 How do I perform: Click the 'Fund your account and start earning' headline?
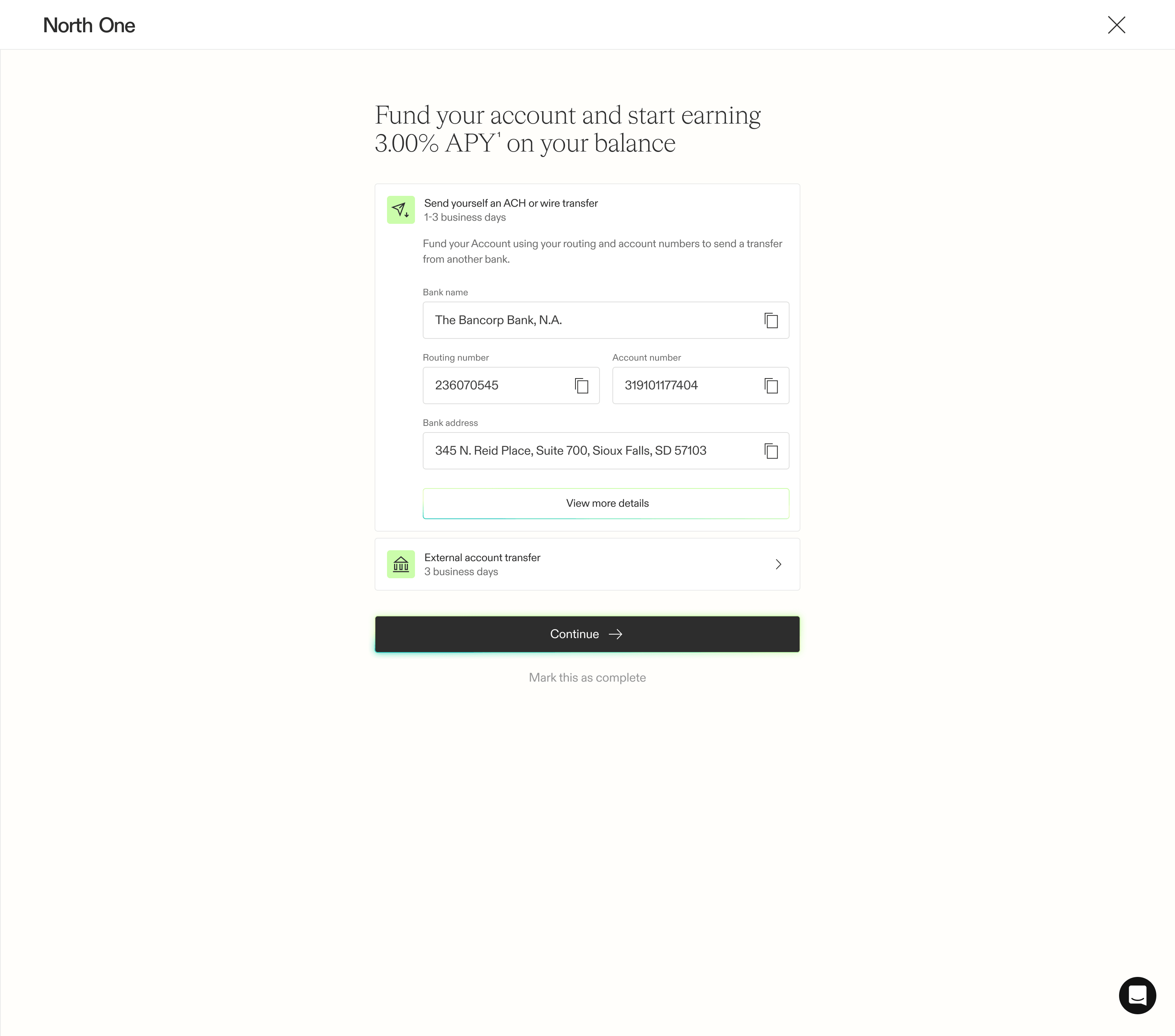[568, 129]
